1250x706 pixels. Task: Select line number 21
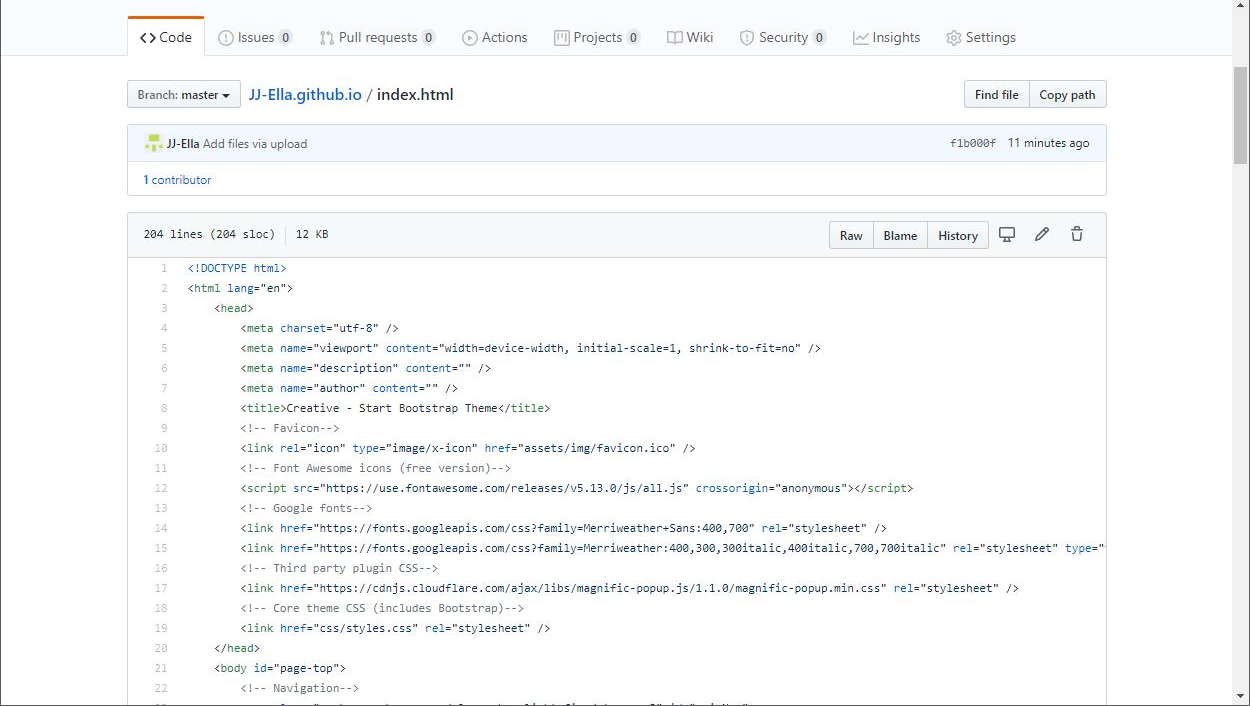pyautogui.click(x=161, y=668)
